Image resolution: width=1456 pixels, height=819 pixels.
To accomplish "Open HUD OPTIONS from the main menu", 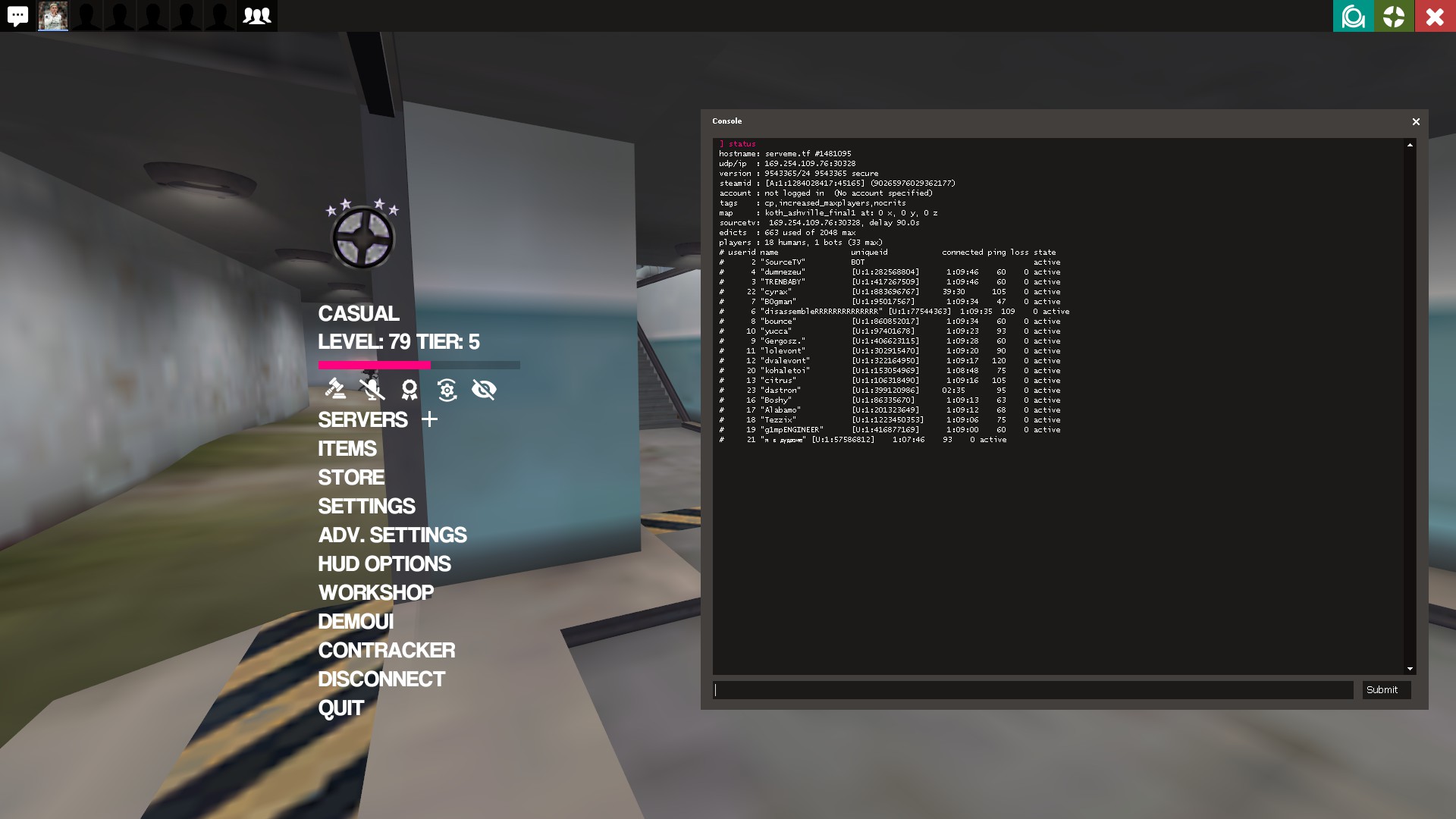I will click(x=384, y=563).
